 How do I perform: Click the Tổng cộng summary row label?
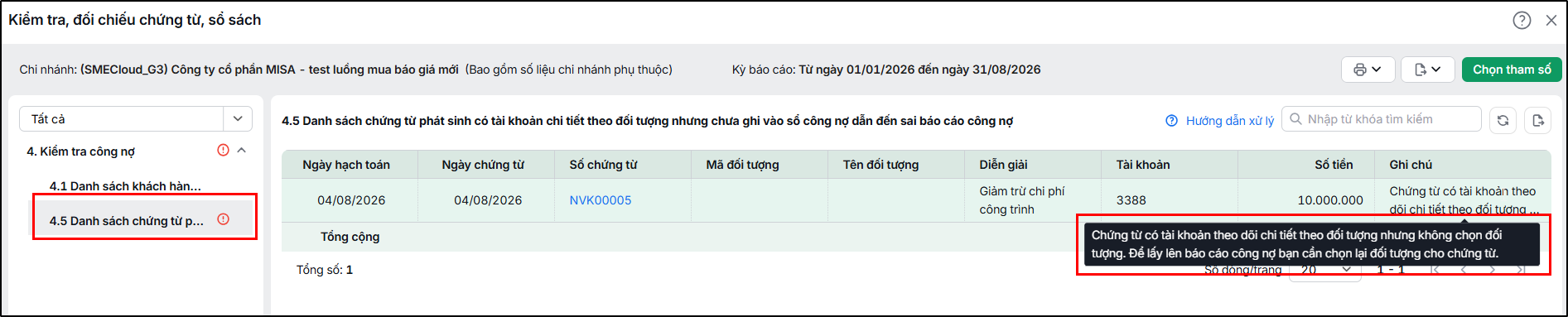350,237
